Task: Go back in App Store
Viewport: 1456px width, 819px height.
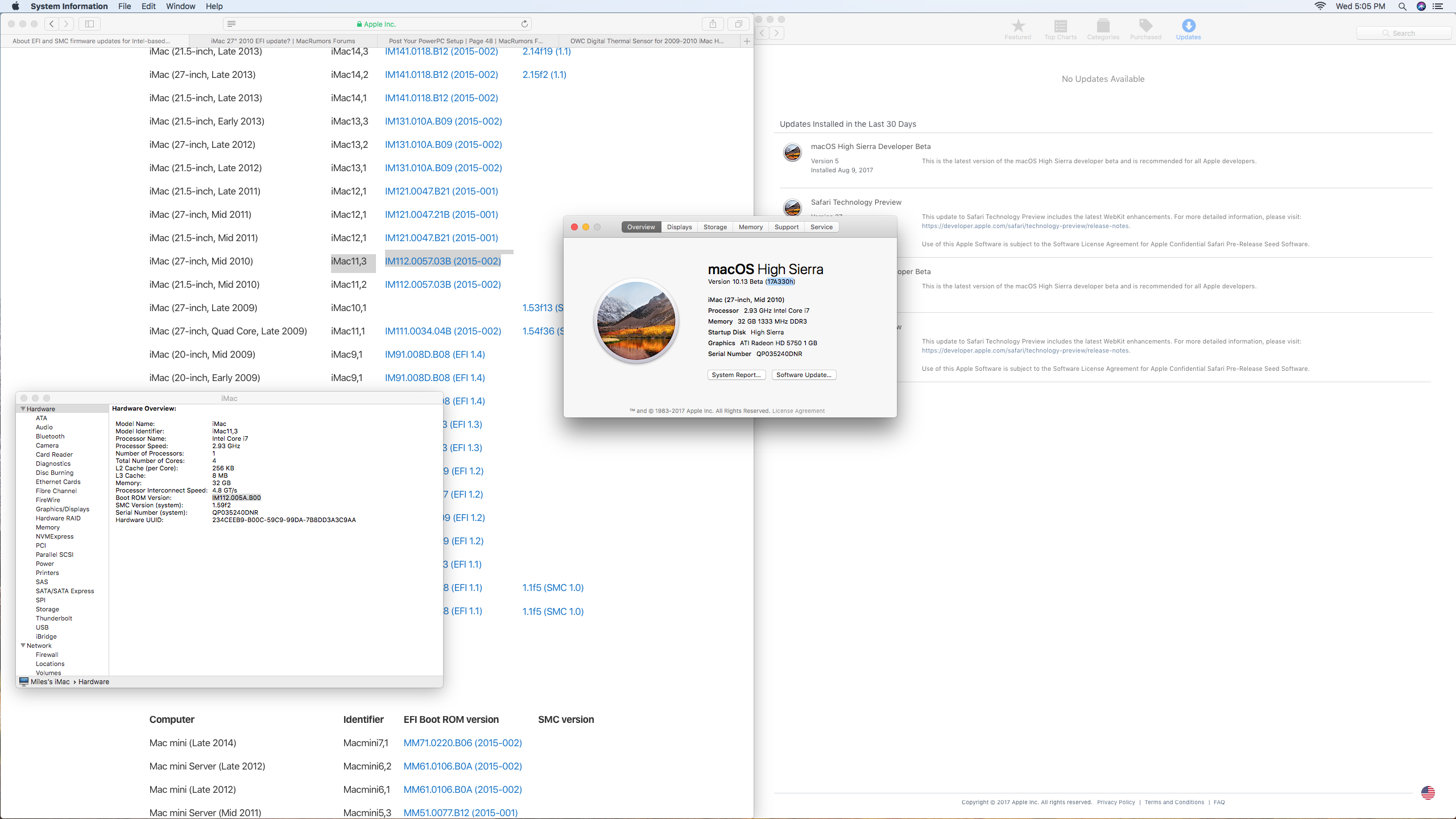Action: pyautogui.click(x=762, y=33)
